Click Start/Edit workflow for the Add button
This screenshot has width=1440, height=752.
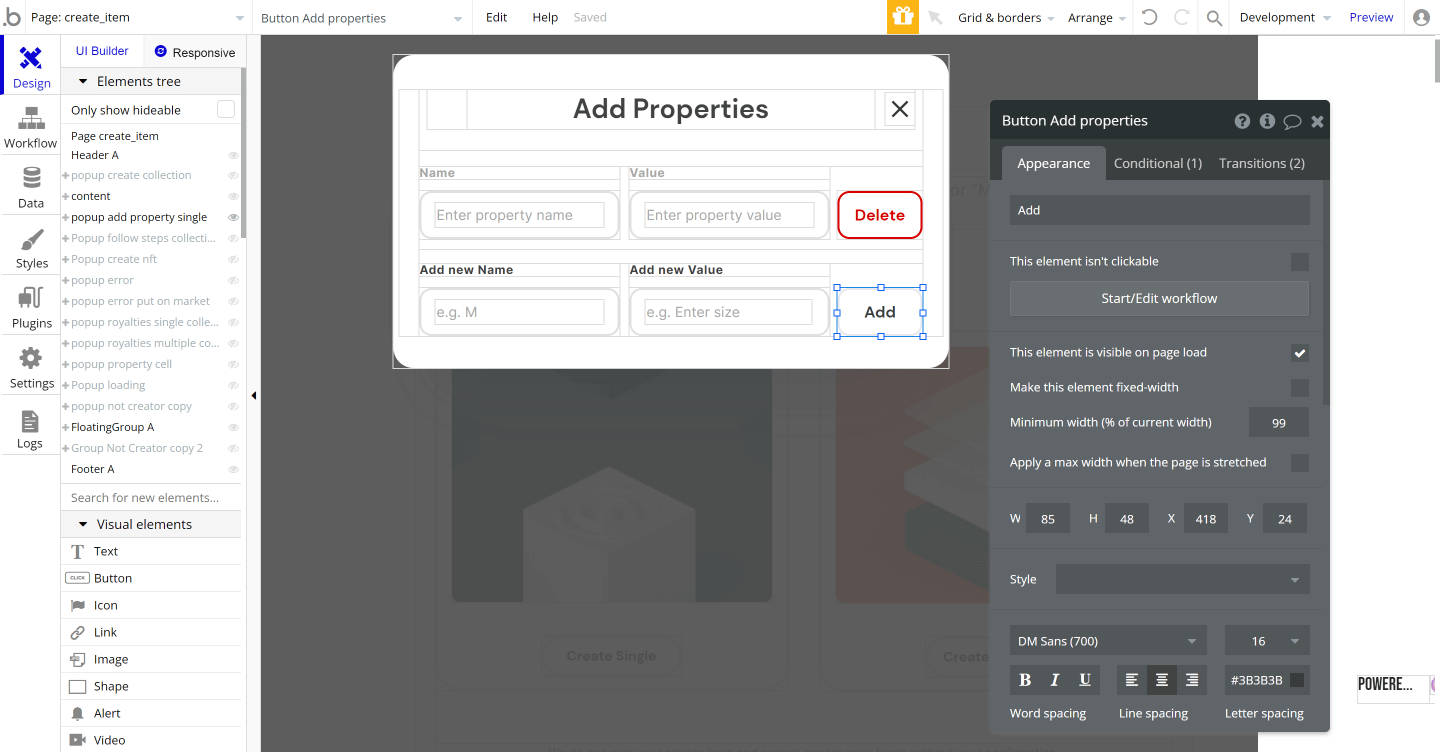click(x=1158, y=298)
